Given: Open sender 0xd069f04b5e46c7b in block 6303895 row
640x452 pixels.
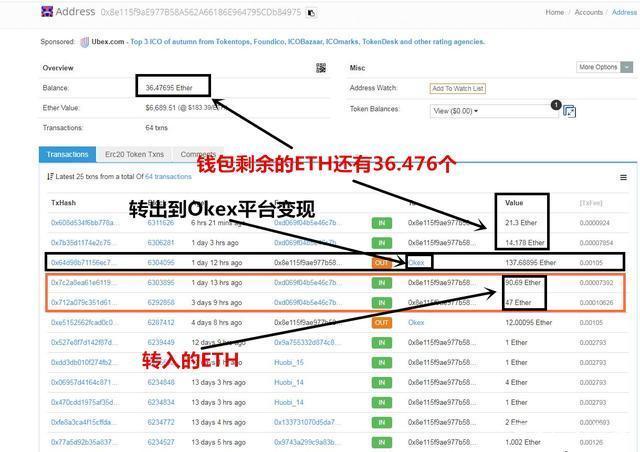Looking at the screenshot, I should point(307,283).
